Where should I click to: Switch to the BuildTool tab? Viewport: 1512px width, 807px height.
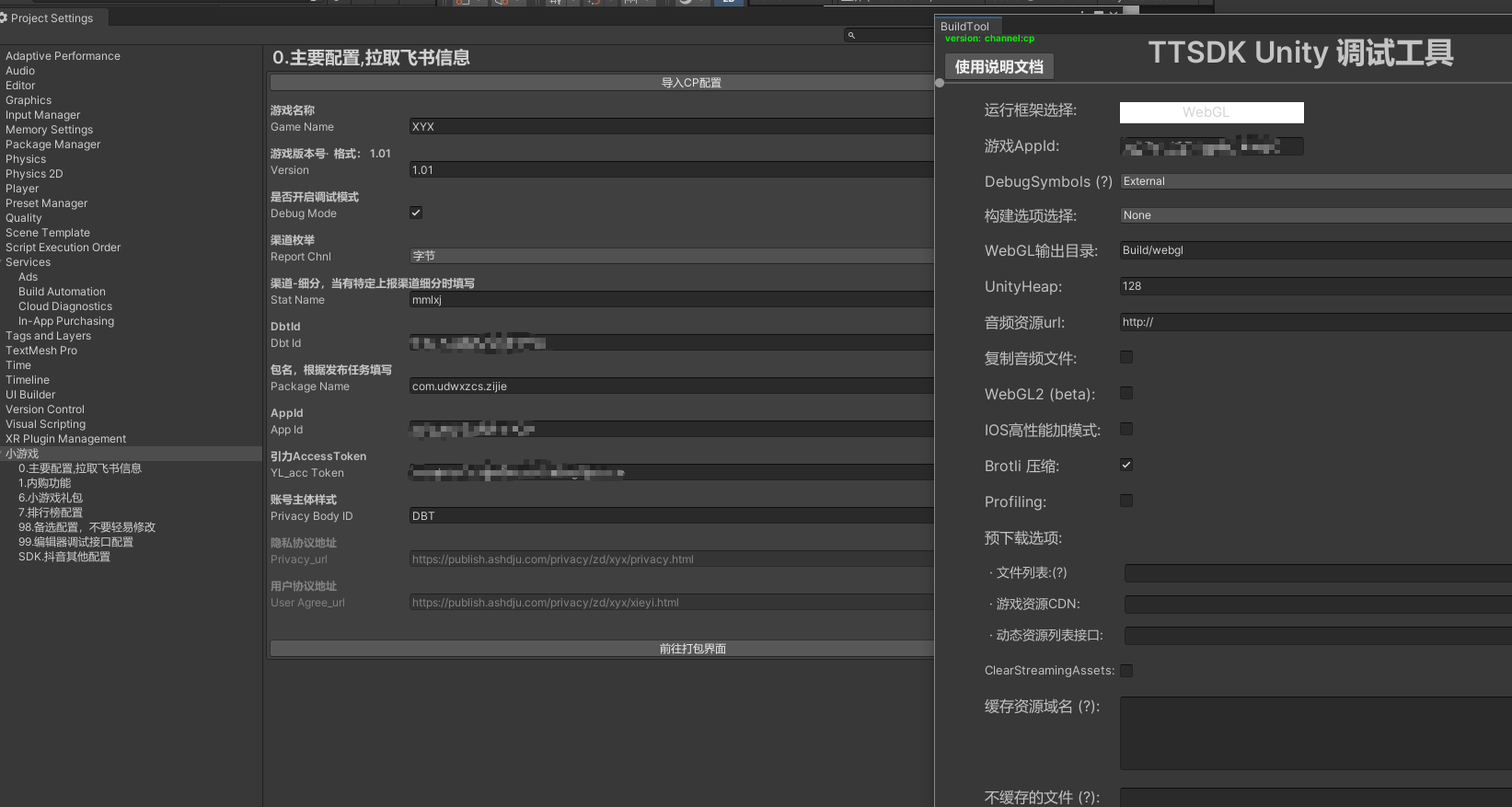(964, 27)
